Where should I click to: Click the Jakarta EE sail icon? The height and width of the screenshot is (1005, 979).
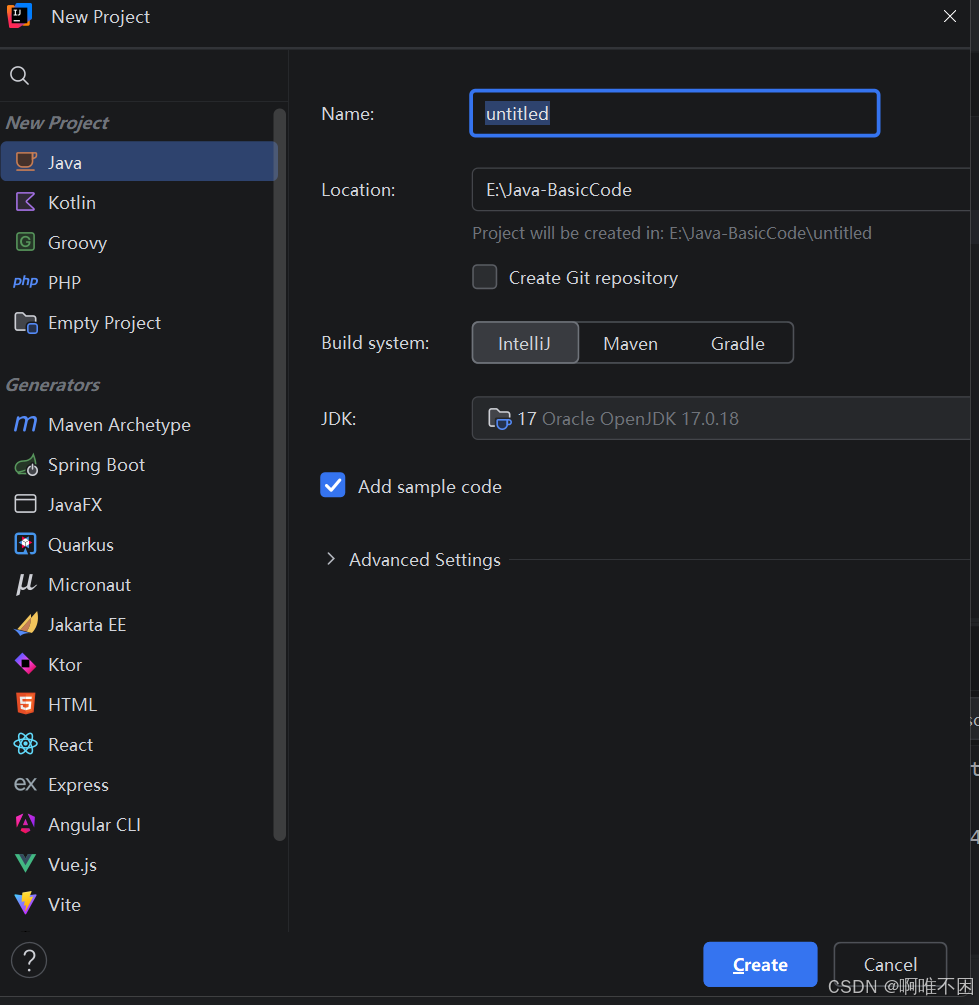[x=26, y=624]
